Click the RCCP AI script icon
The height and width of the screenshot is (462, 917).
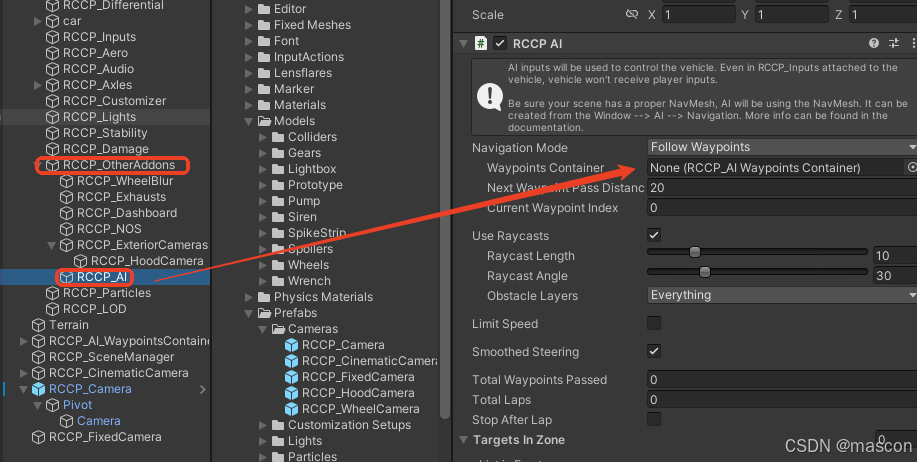click(481, 43)
